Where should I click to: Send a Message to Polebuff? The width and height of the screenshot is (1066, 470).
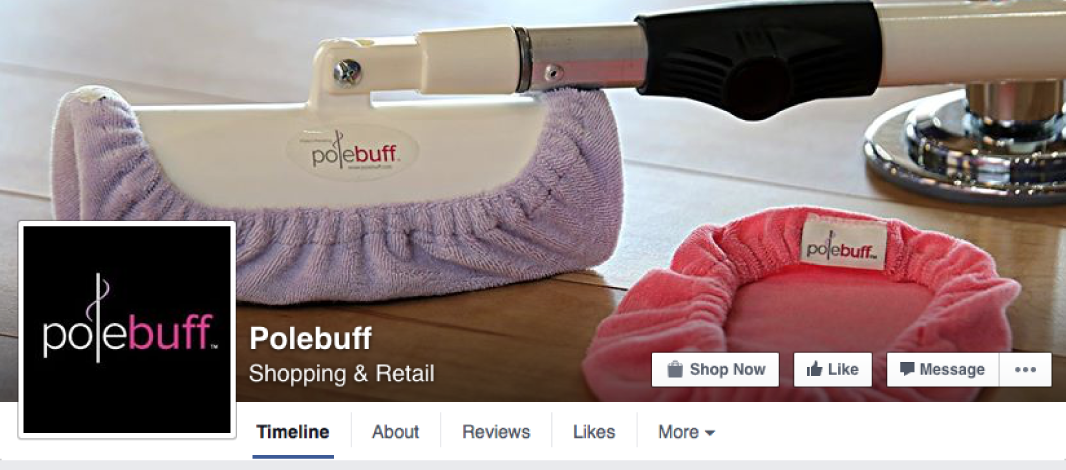[943, 369]
